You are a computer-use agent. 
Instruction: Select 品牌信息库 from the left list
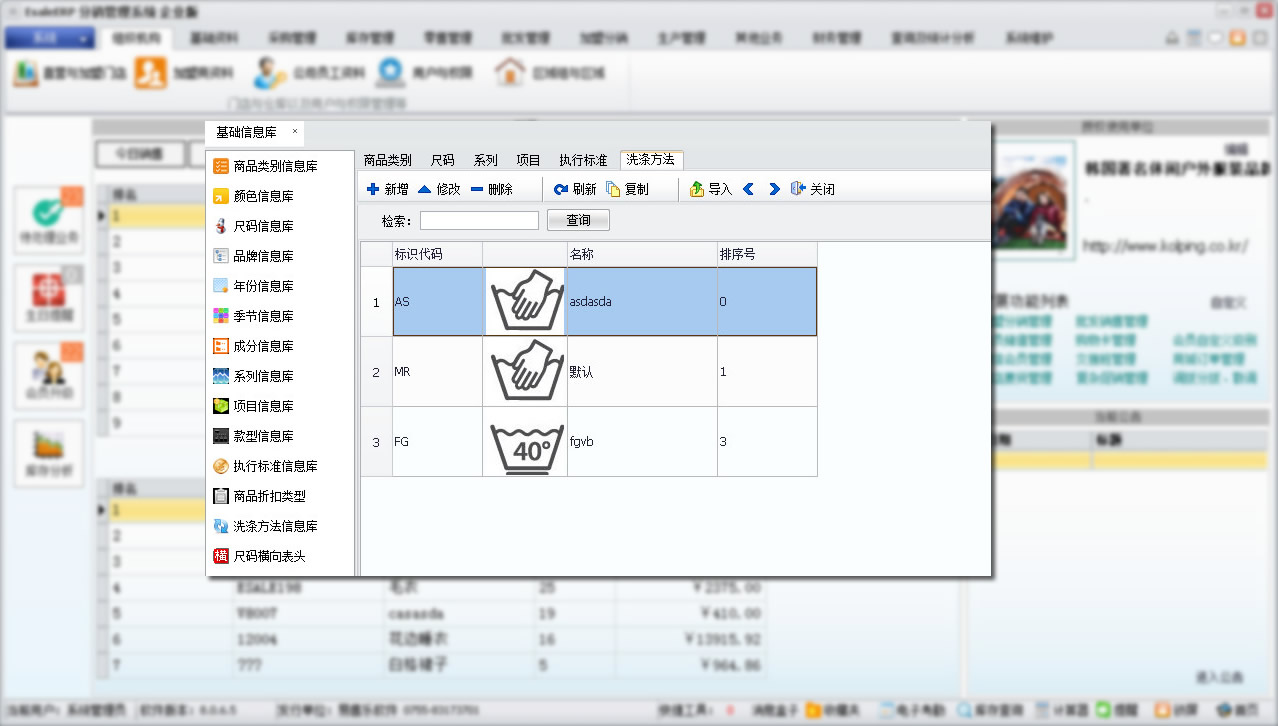coord(263,256)
